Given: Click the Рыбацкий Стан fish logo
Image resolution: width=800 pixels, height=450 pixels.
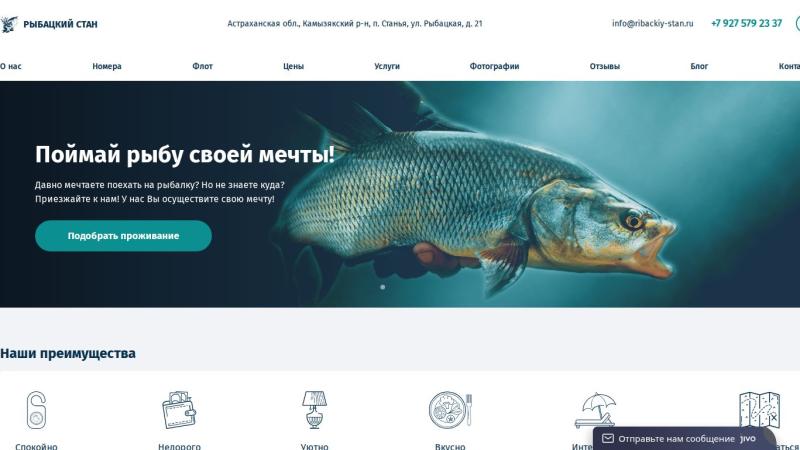Looking at the screenshot, I should coord(9,24).
